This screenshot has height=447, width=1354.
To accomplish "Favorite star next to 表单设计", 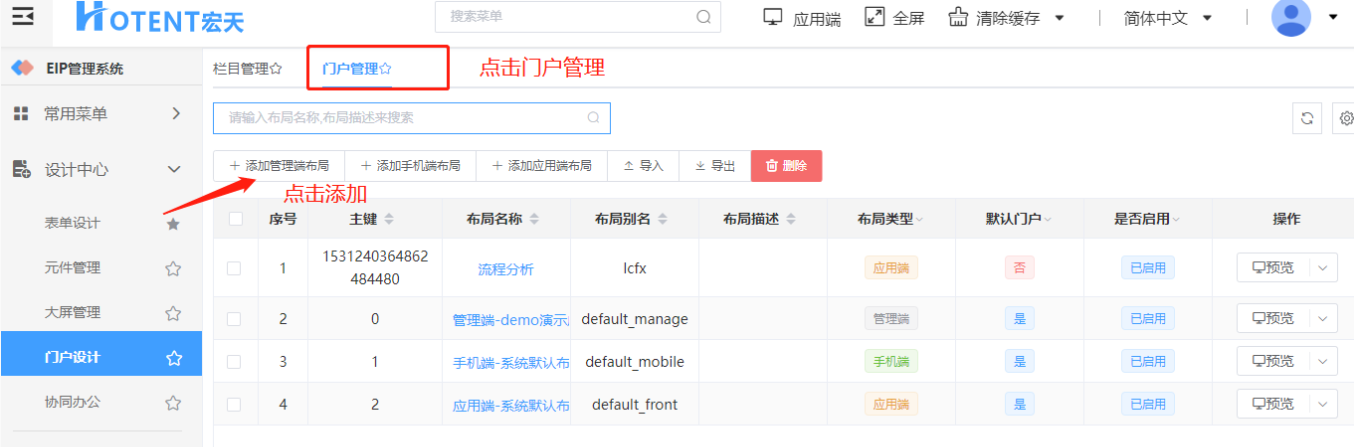I will (x=173, y=224).
